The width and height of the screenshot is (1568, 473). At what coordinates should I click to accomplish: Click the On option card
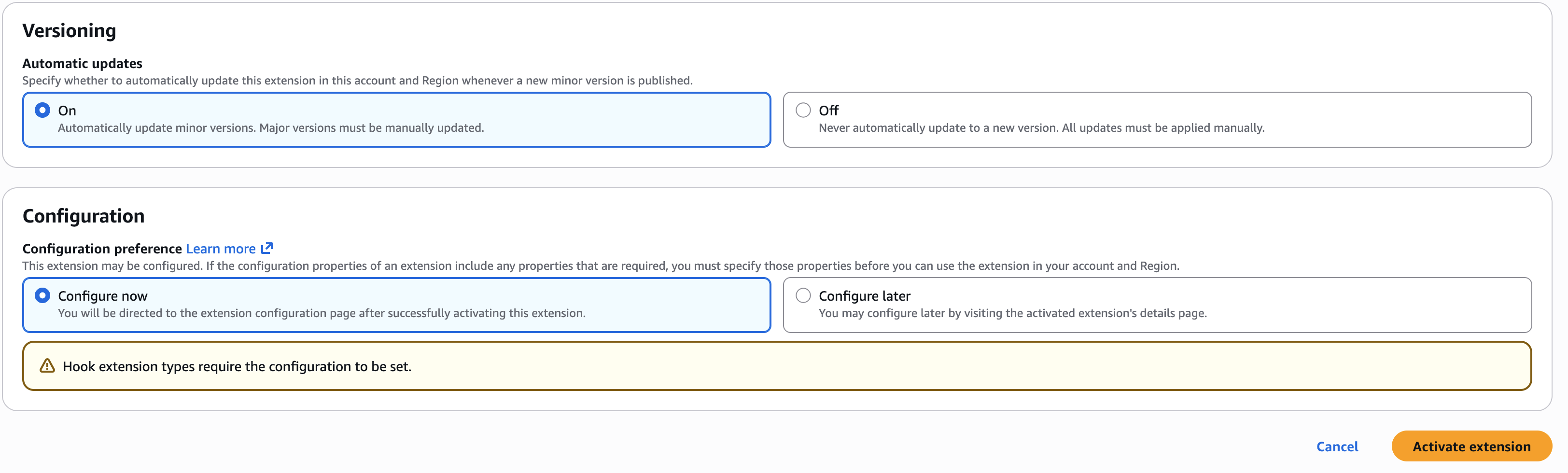pos(396,119)
